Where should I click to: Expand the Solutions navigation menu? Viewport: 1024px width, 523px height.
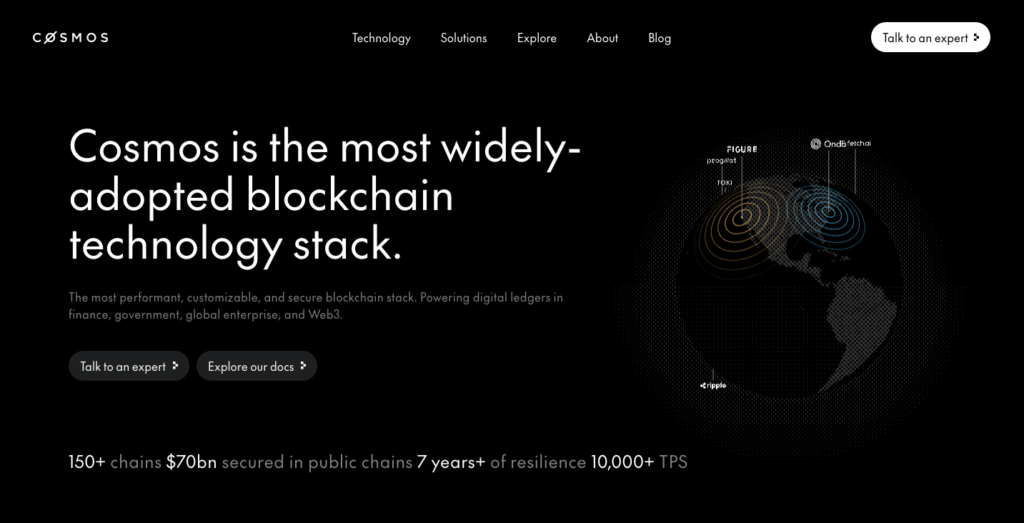click(x=463, y=38)
